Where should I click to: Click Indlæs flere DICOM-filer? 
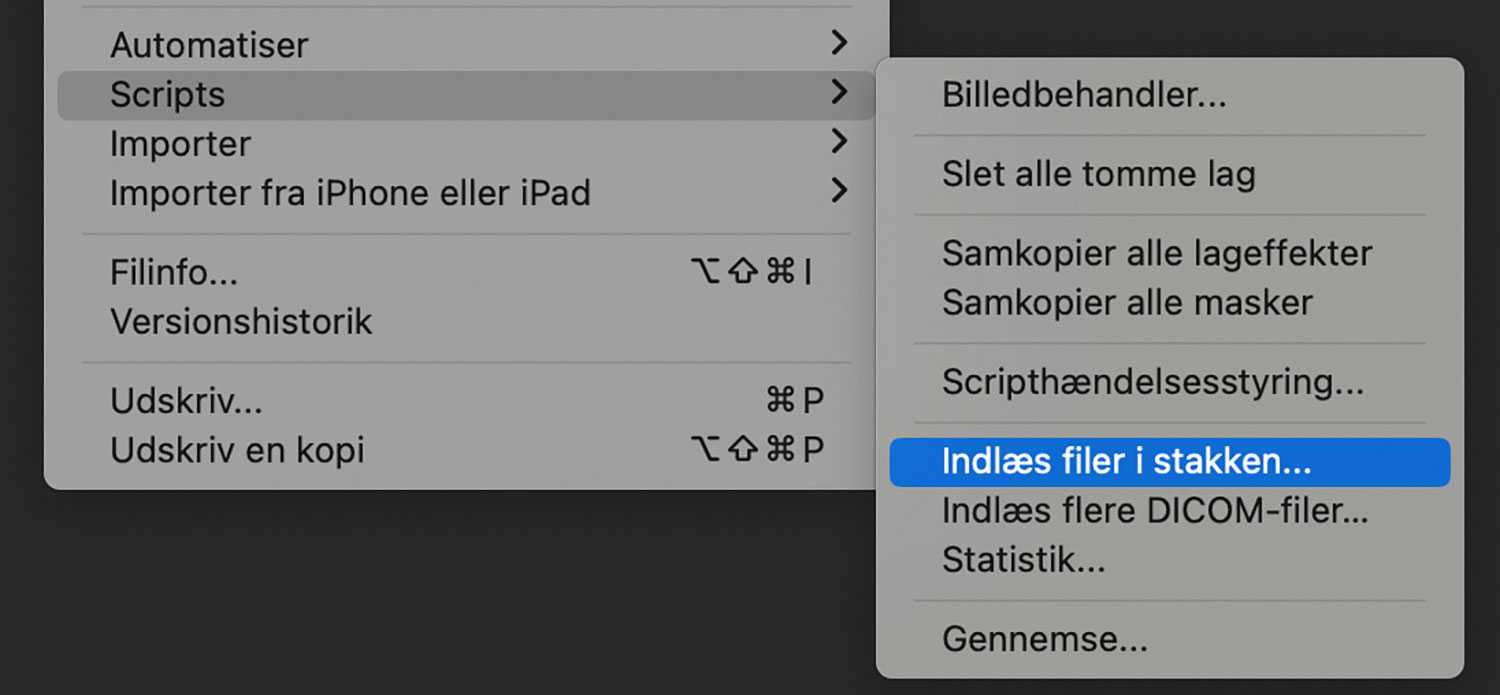pos(1155,511)
